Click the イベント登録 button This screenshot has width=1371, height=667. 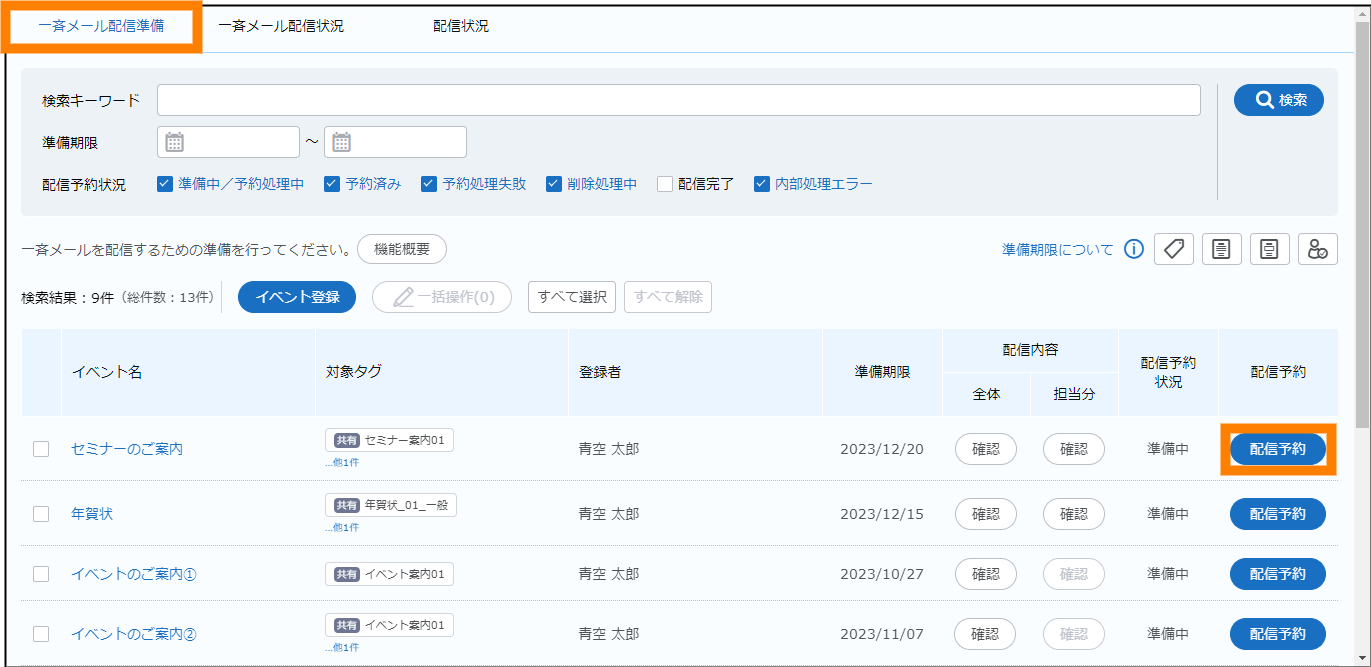[297, 297]
